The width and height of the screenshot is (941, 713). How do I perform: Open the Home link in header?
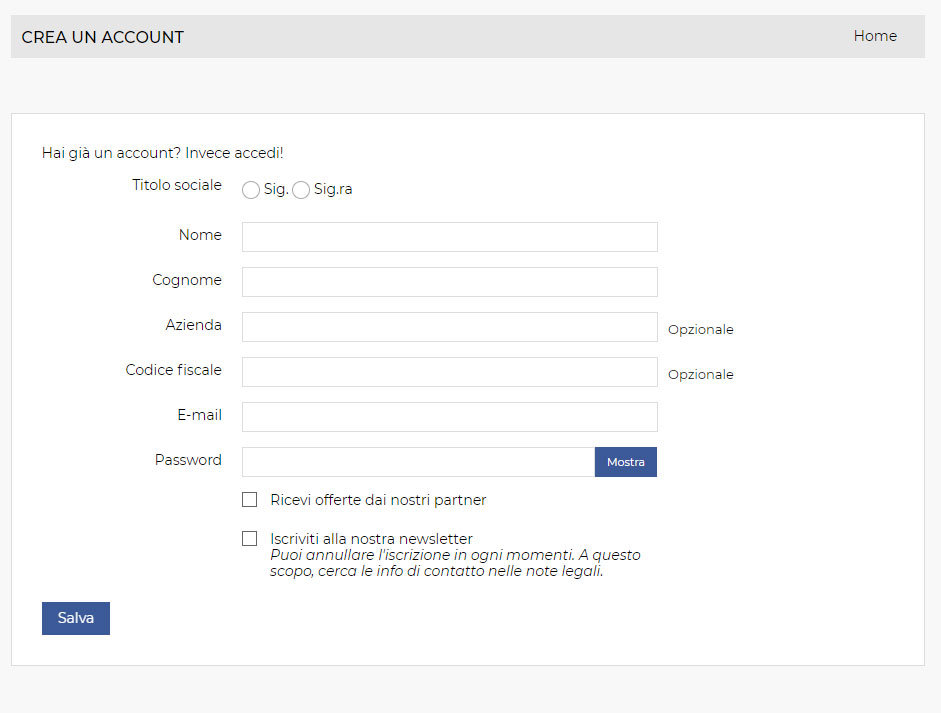875,36
